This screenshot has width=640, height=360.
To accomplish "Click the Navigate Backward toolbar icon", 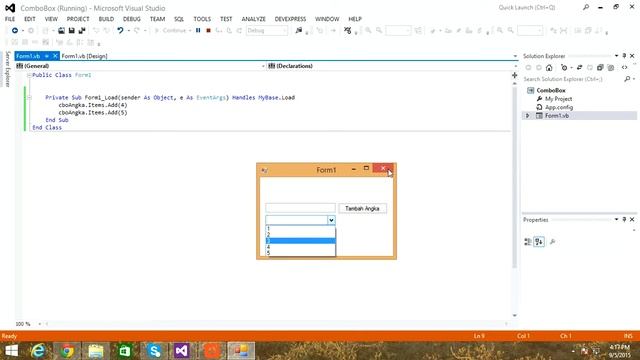I will tap(15, 31).
